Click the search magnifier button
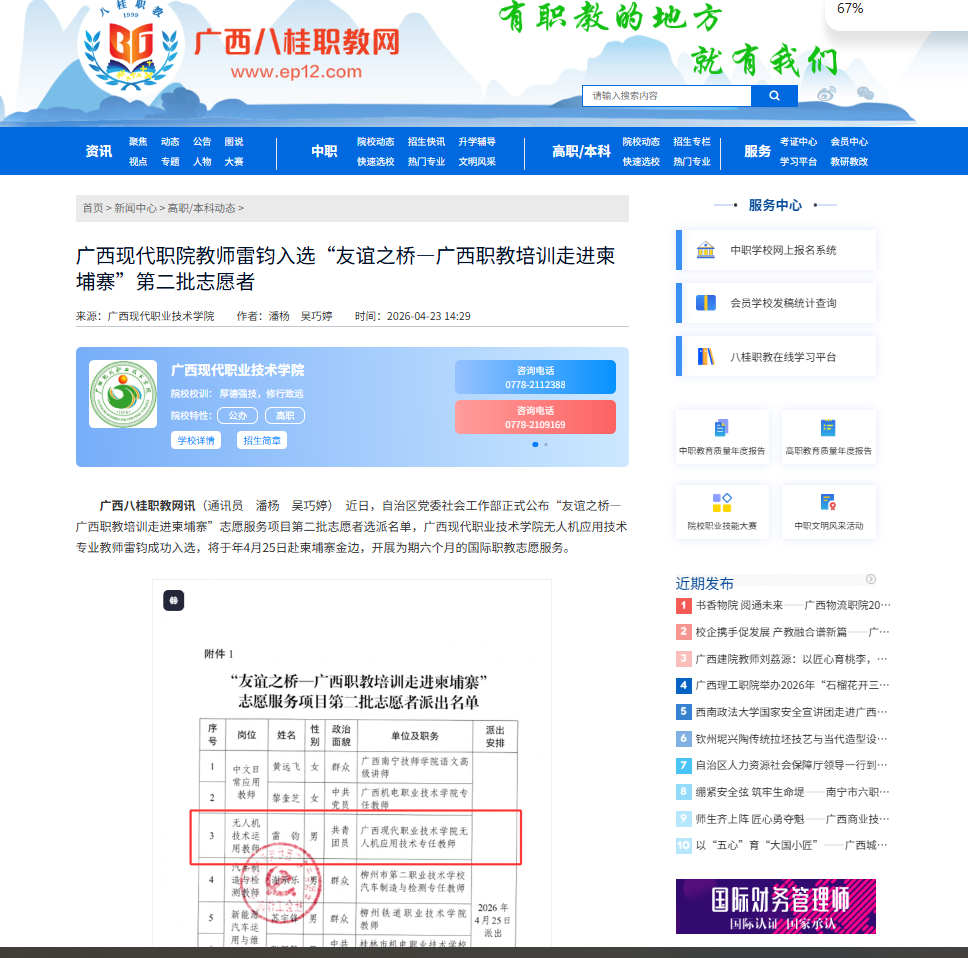Image resolution: width=968 pixels, height=958 pixels. [774, 96]
